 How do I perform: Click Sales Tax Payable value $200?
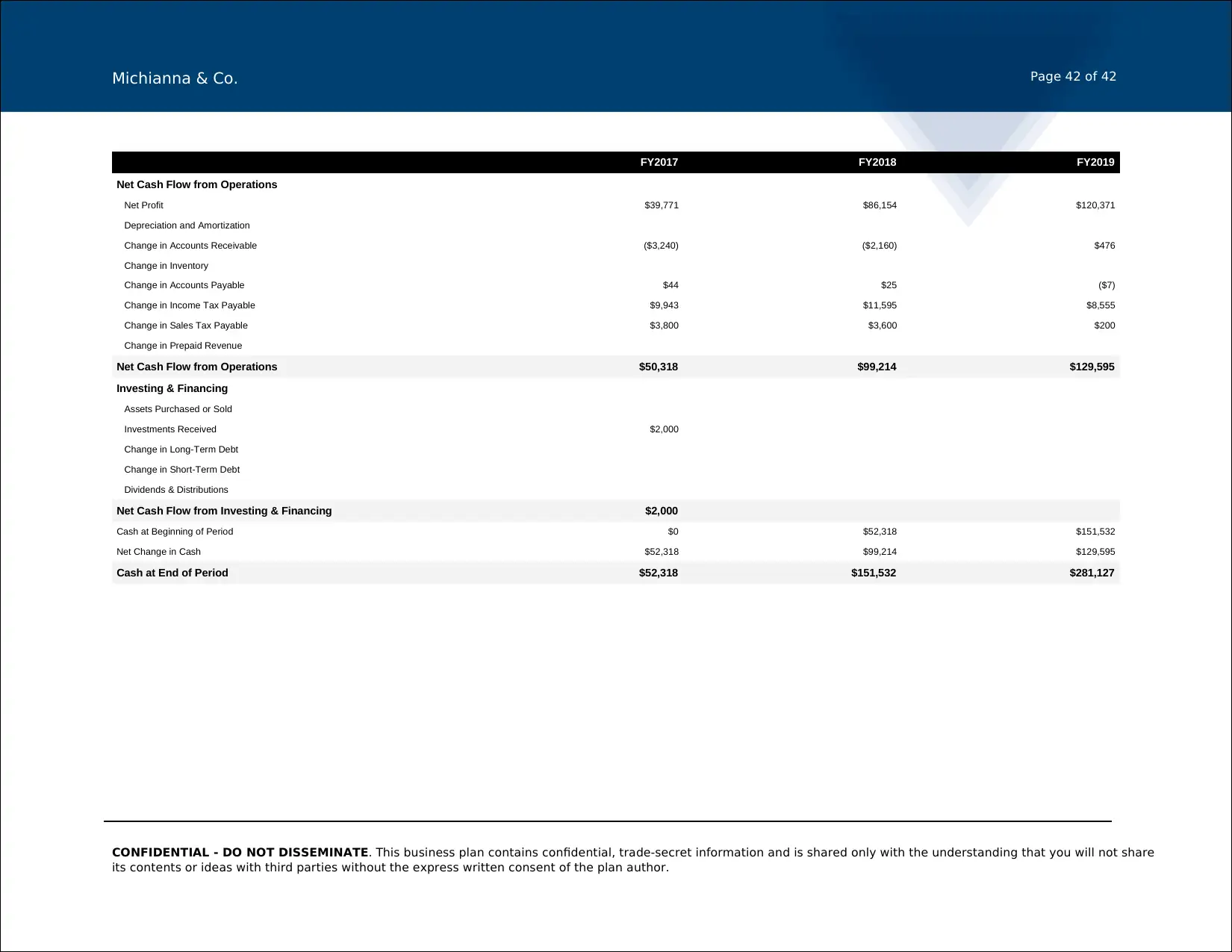(1104, 326)
